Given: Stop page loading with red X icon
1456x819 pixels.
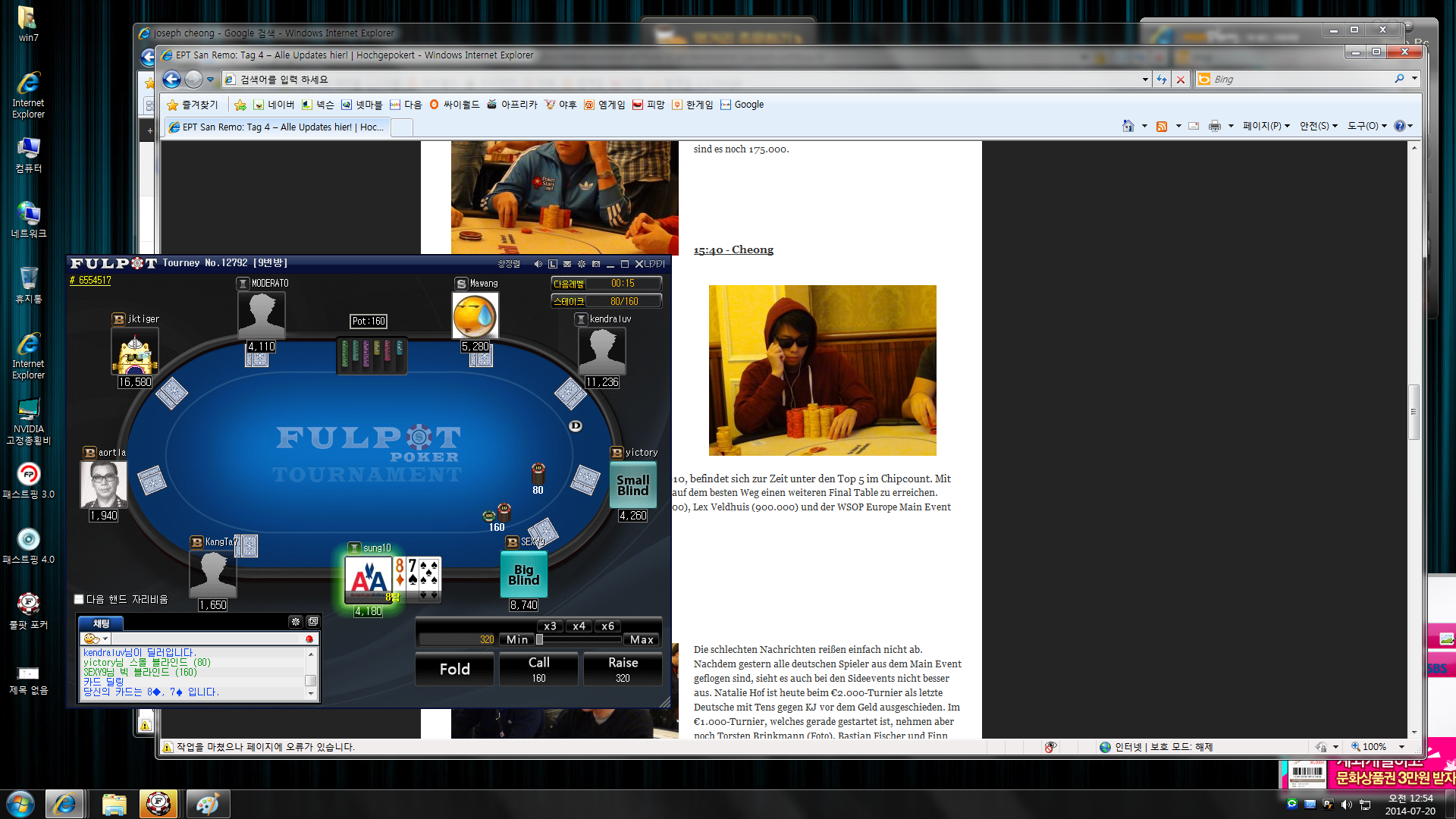Looking at the screenshot, I should (x=1181, y=80).
